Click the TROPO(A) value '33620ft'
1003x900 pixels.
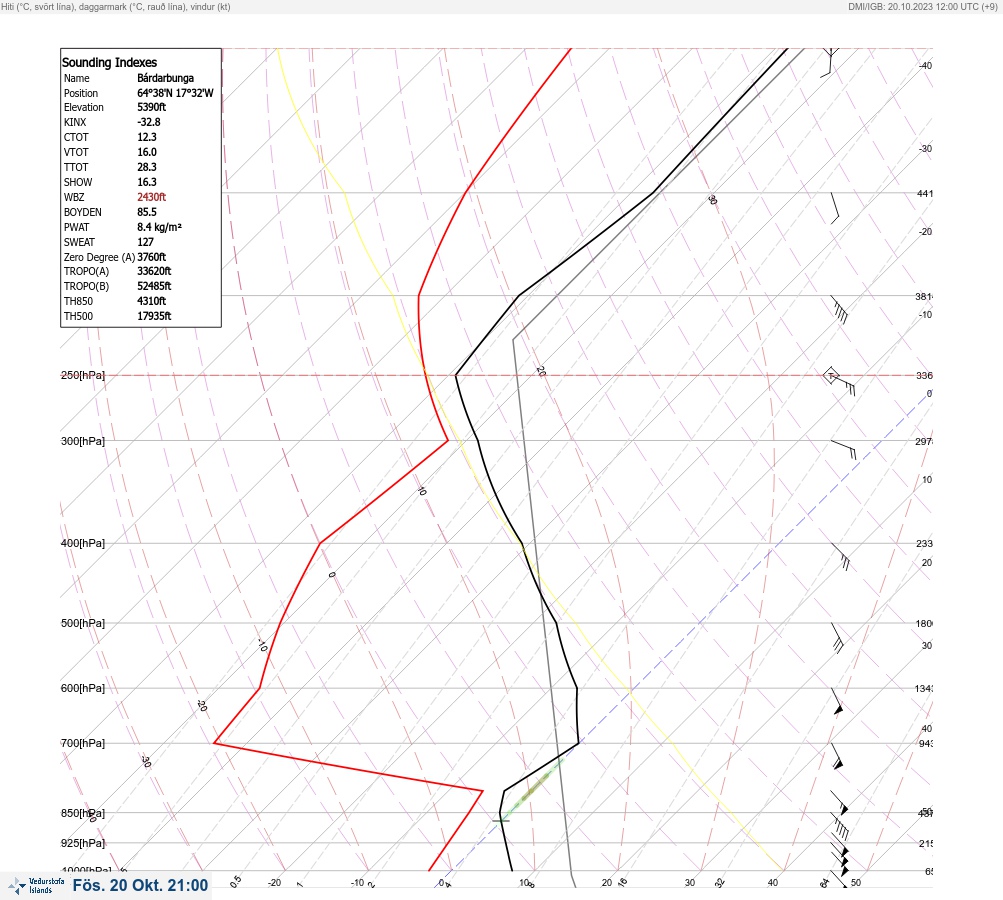(154, 271)
